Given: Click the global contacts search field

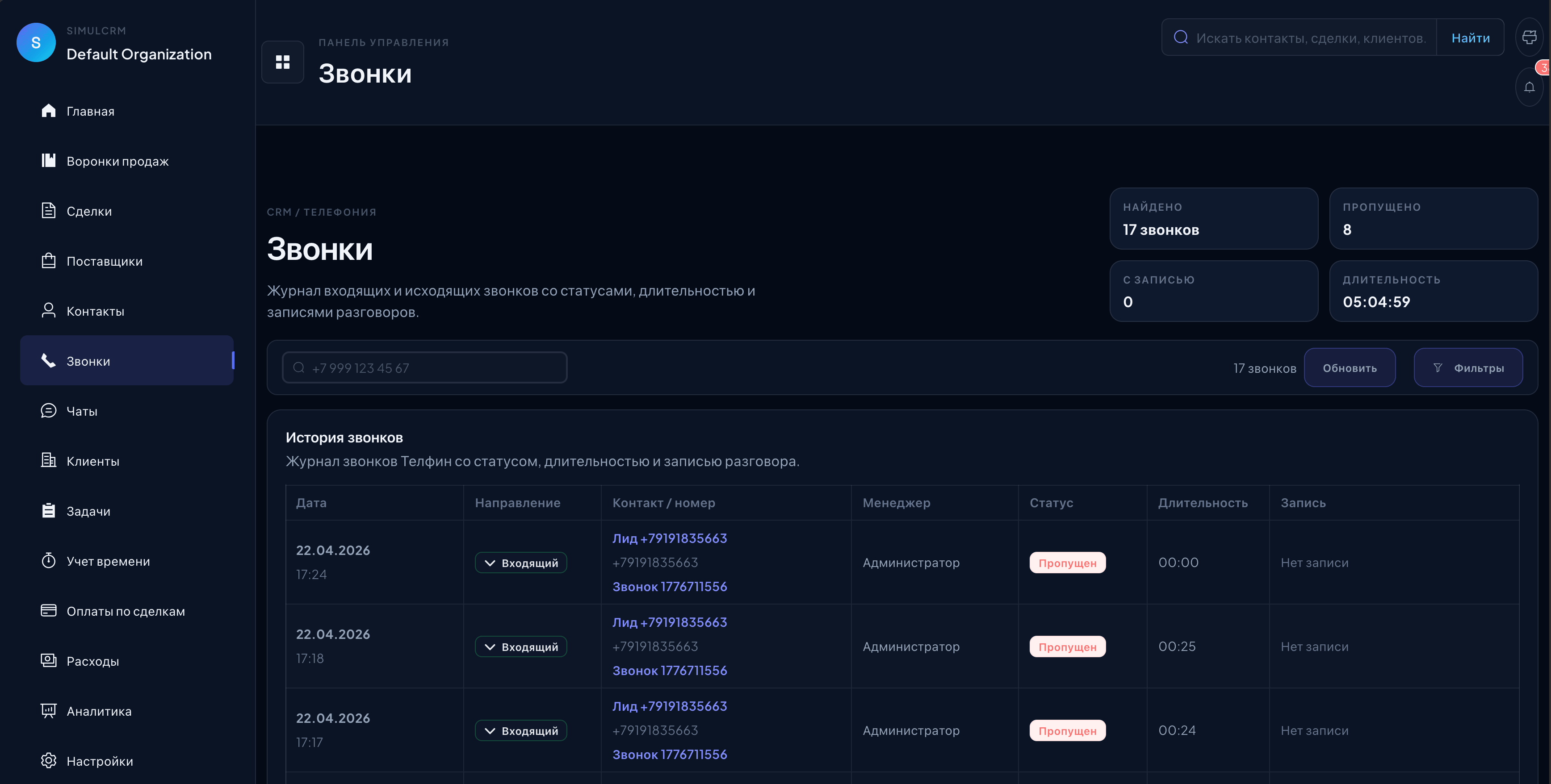Looking at the screenshot, I should click(x=1310, y=38).
